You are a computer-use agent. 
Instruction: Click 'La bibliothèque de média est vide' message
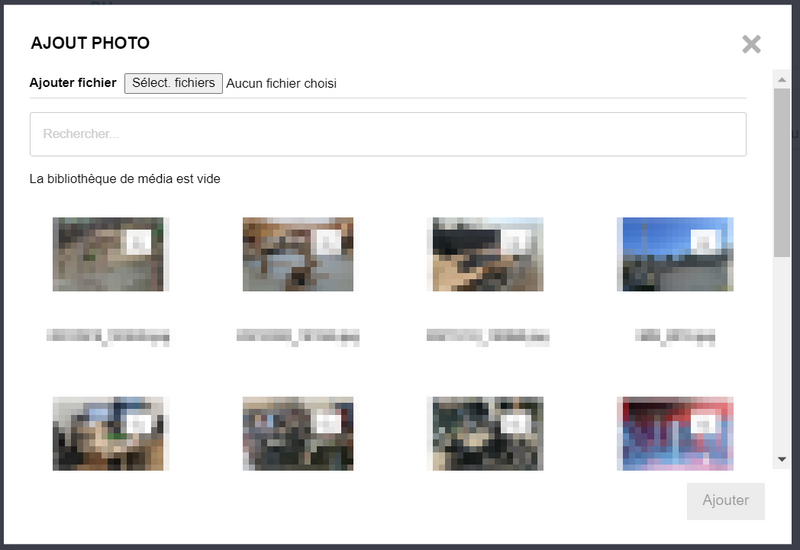click(x=125, y=179)
